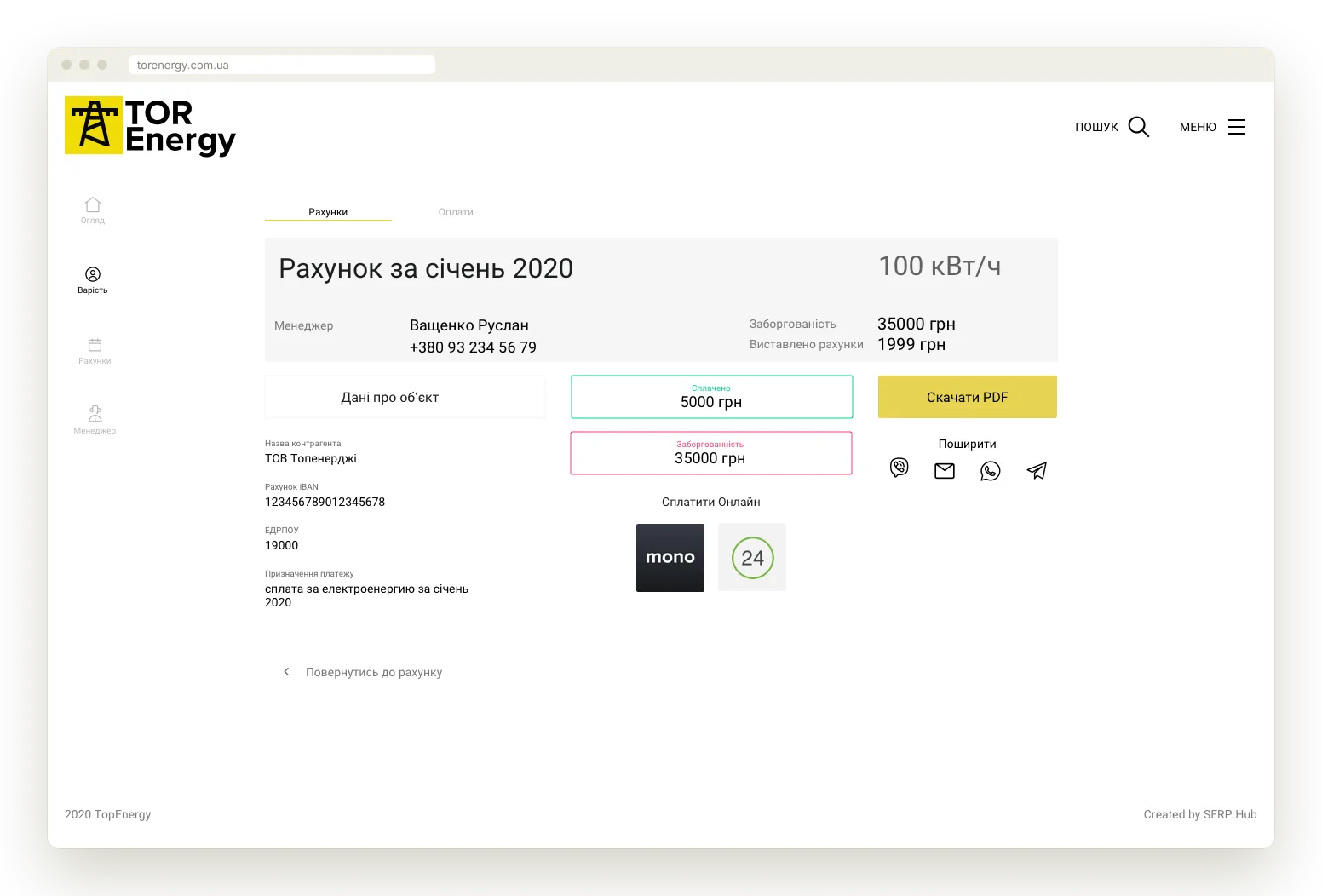Image resolution: width=1322 pixels, height=896 pixels.
Task: Click ЄДРПОУ value 19000
Action: coord(281,545)
